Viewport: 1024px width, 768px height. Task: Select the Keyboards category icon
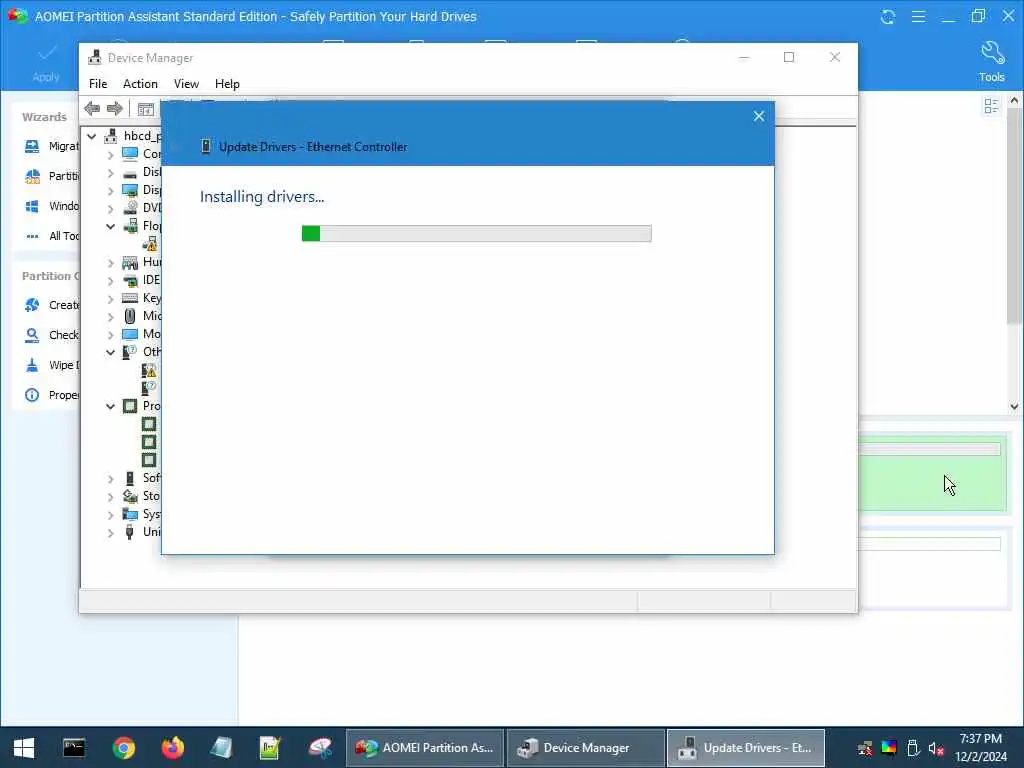130,298
